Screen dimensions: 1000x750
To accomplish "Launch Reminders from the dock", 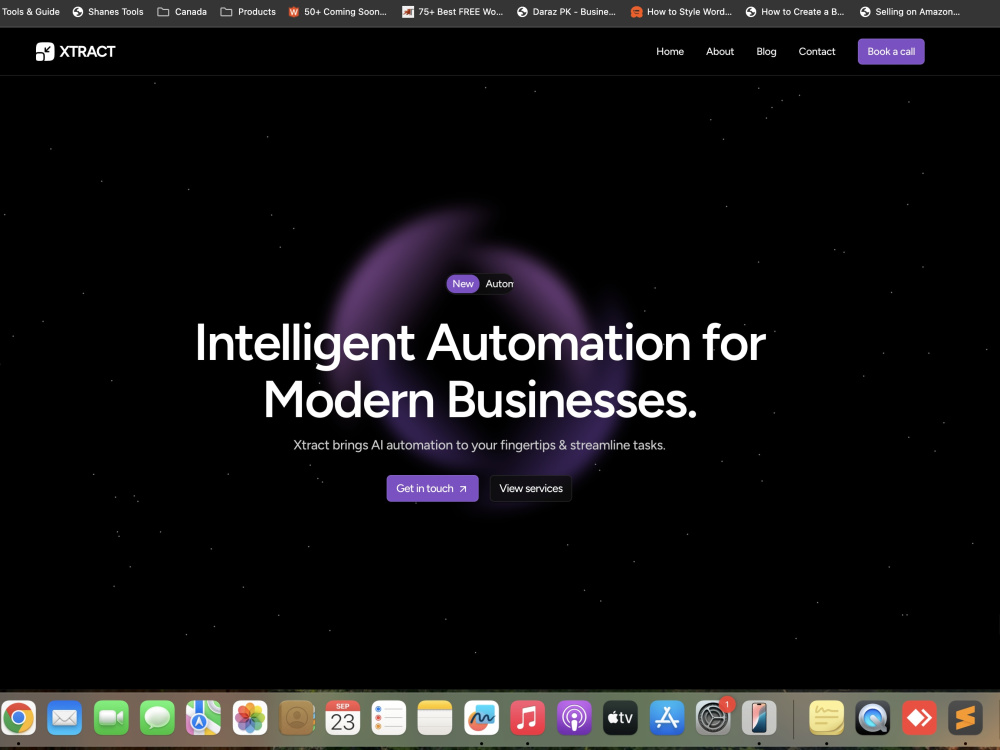I will (x=389, y=717).
